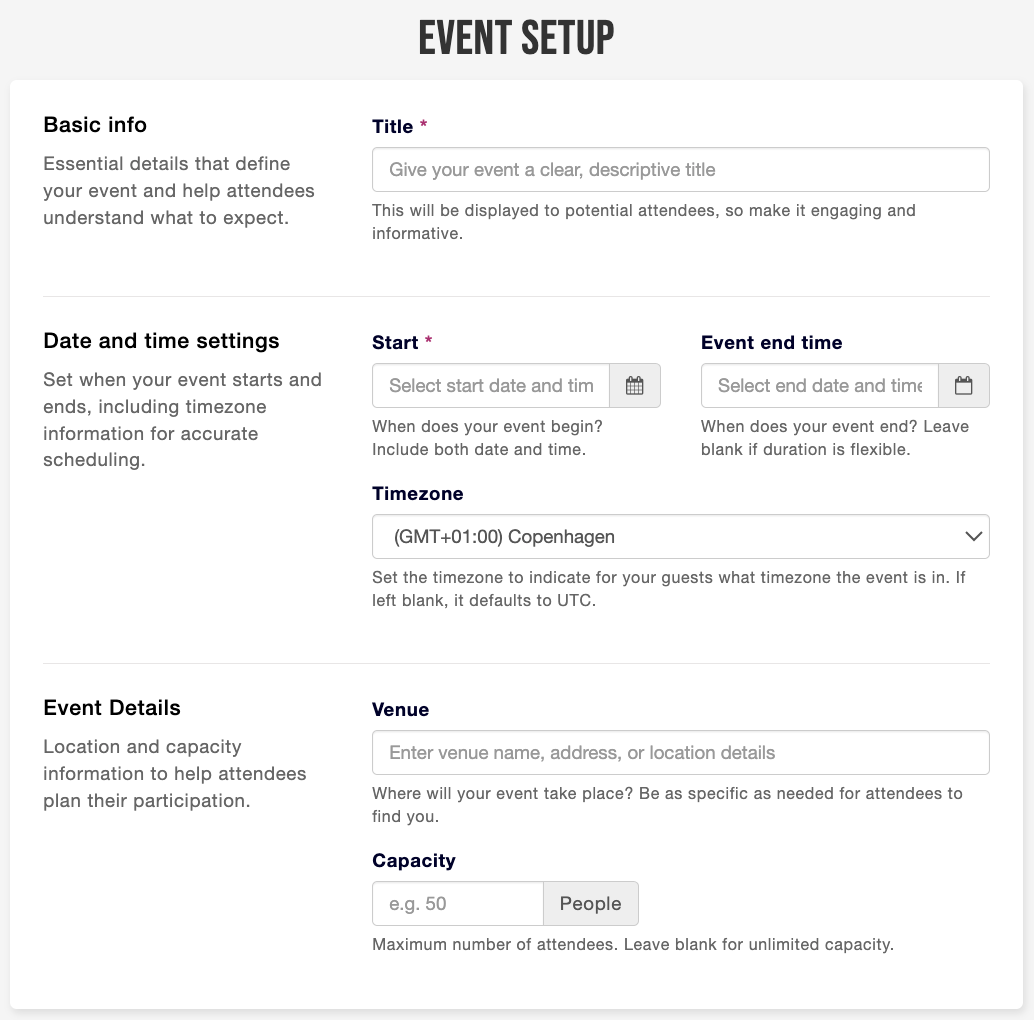Click the Title field label
Screen dimensions: 1034x1020
point(392,127)
